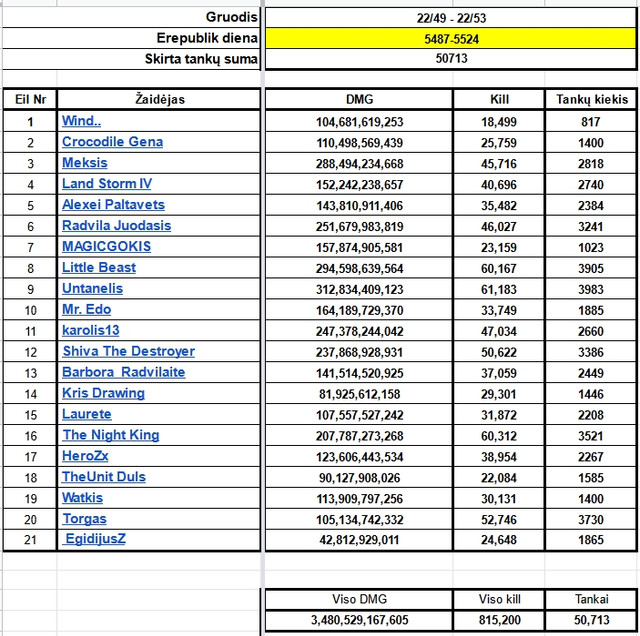The height and width of the screenshot is (636, 640).
Task: Select row number 21 cell
Action: (x=30, y=540)
